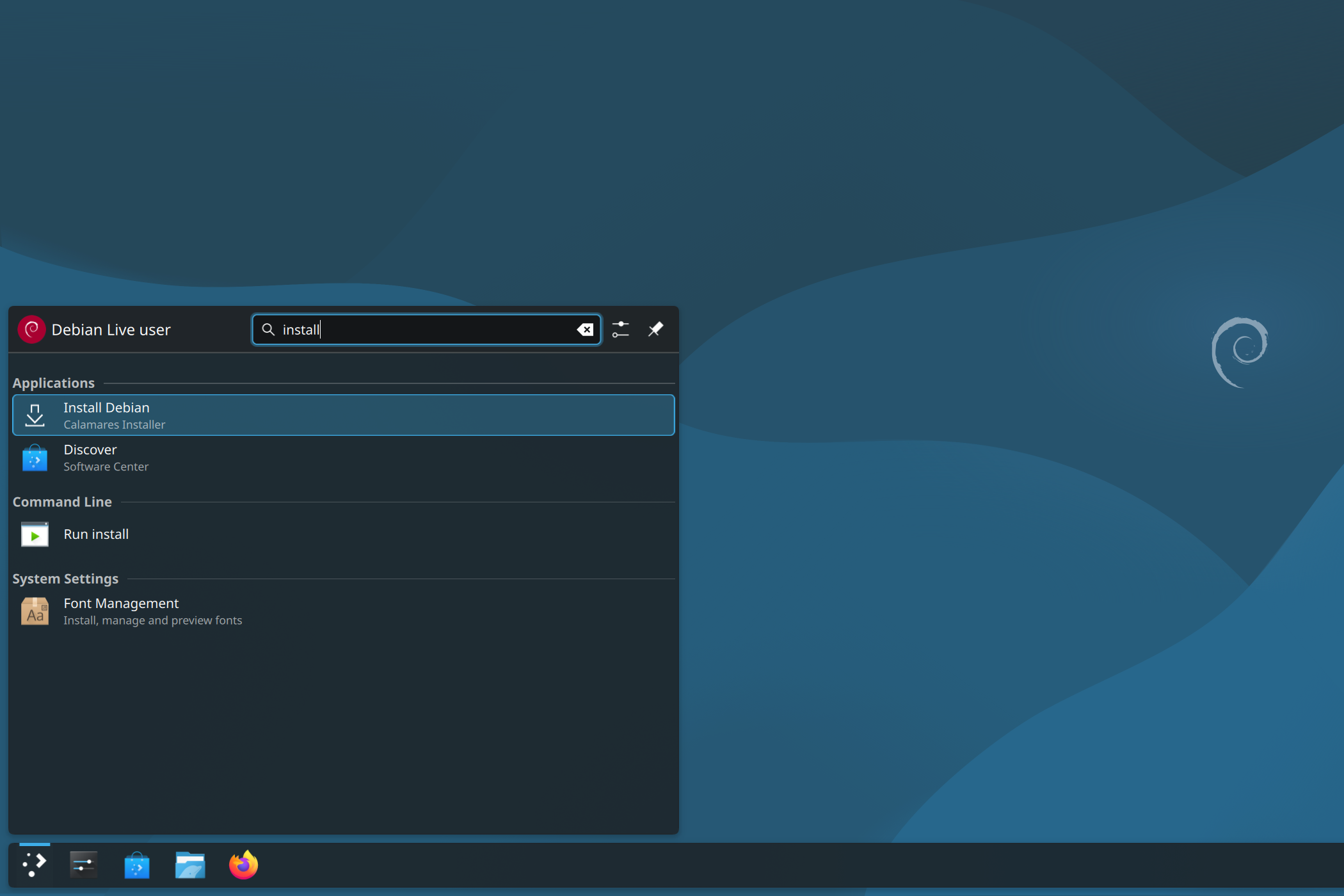
Task: Click the Run install terminal icon
Action: point(35,534)
